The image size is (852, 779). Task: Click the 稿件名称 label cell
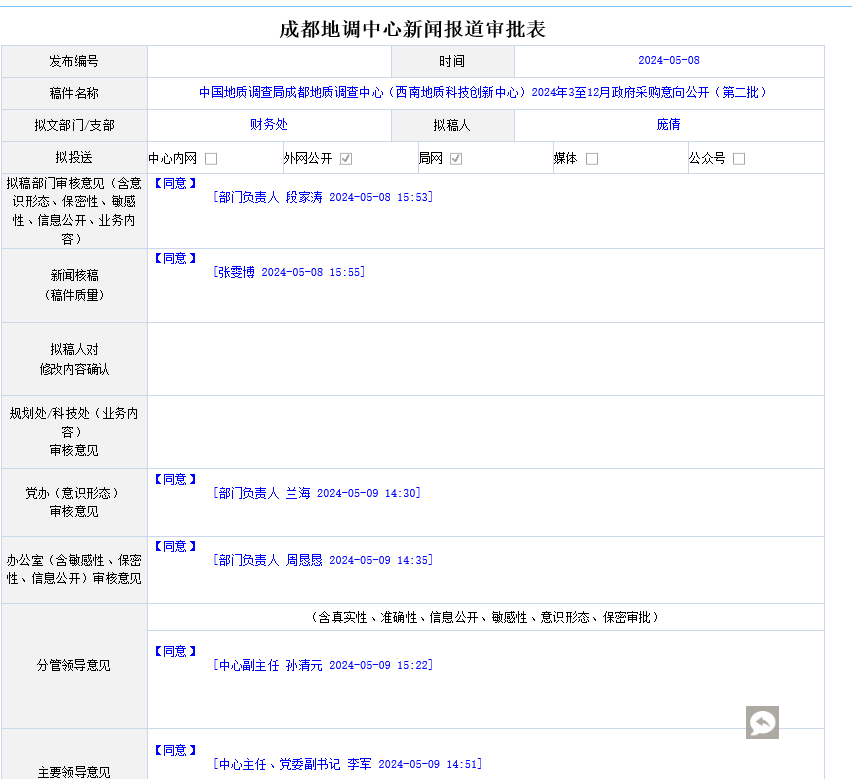click(74, 93)
